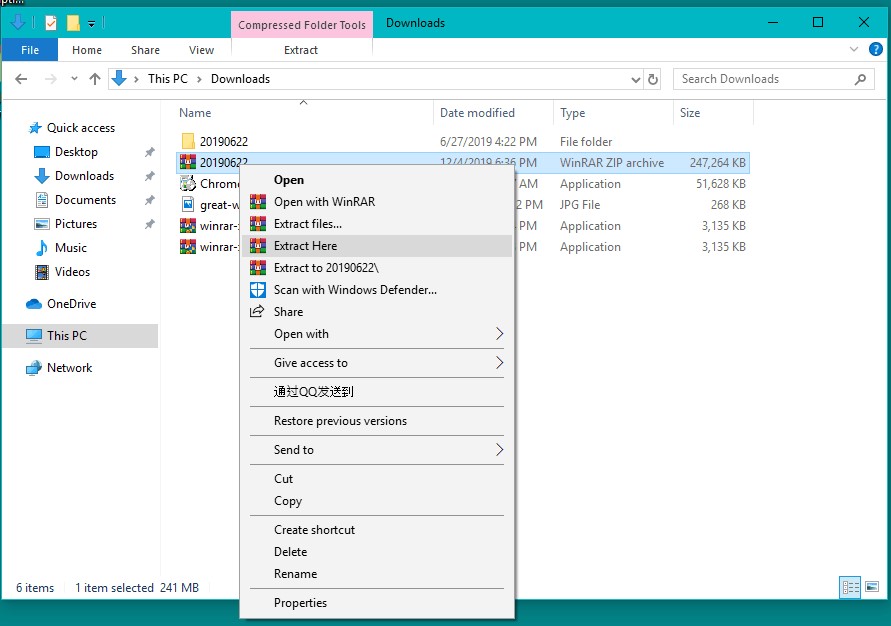The width and height of the screenshot is (891, 626).
Task: Select the Compressed Folder Tools tab
Action: [302, 24]
